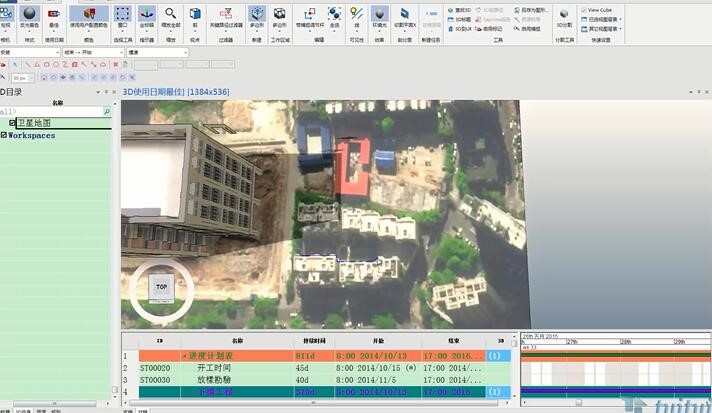Click the gray sphere style icon
Viewport: 712px width, 413px height.
click(x=28, y=14)
